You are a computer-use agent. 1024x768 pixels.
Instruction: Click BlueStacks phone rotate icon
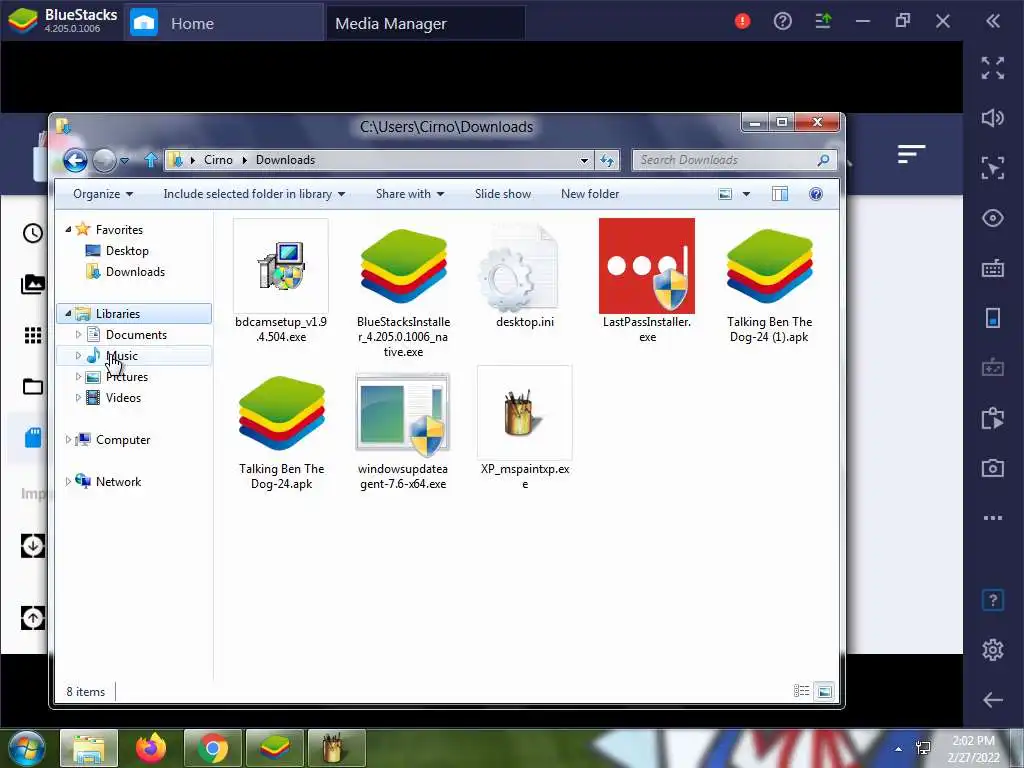point(993,318)
